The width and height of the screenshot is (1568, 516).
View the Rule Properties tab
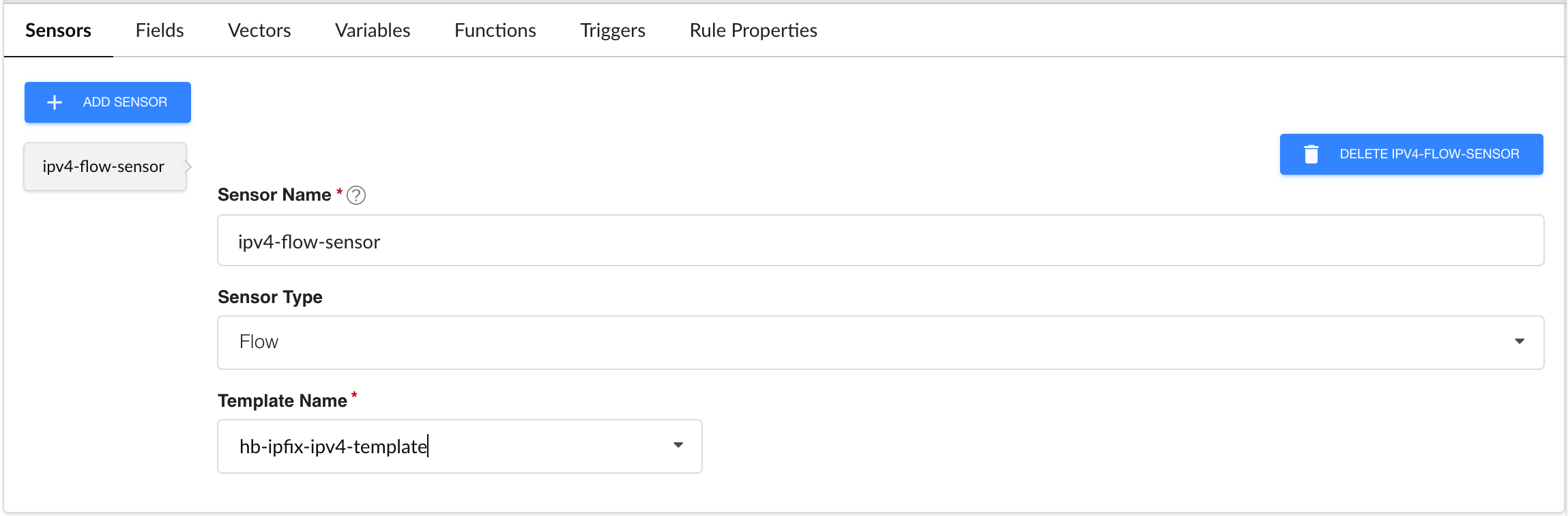753,31
